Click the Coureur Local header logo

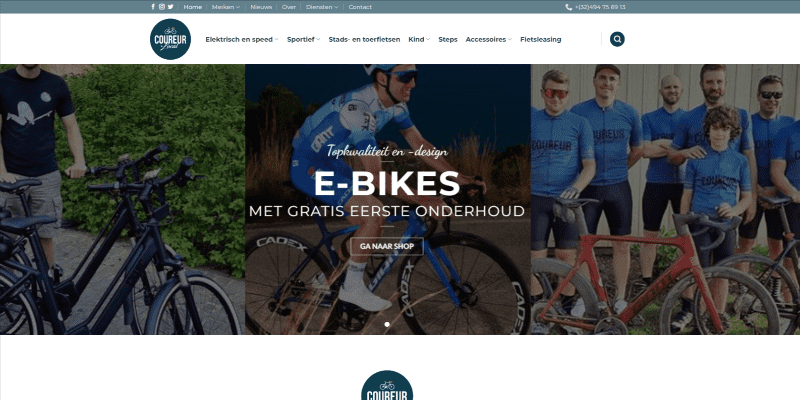[170, 39]
